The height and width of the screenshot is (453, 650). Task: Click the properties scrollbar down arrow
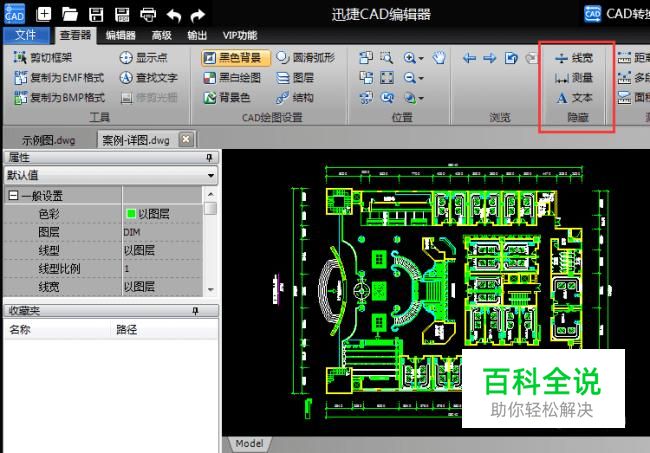coord(211,289)
